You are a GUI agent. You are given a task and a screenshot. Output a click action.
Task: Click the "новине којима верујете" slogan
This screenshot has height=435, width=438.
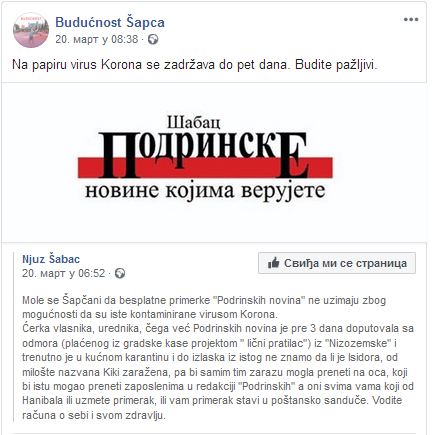(205, 191)
